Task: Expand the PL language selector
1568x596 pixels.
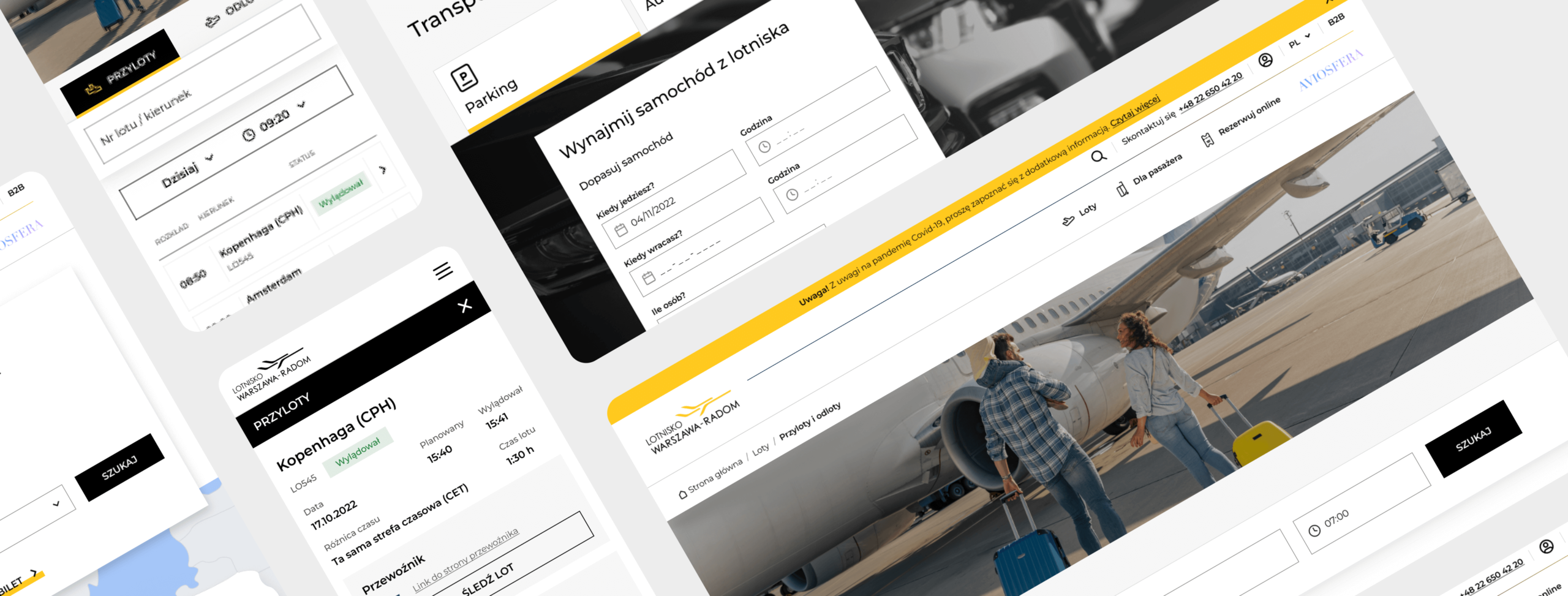Action: [1300, 40]
